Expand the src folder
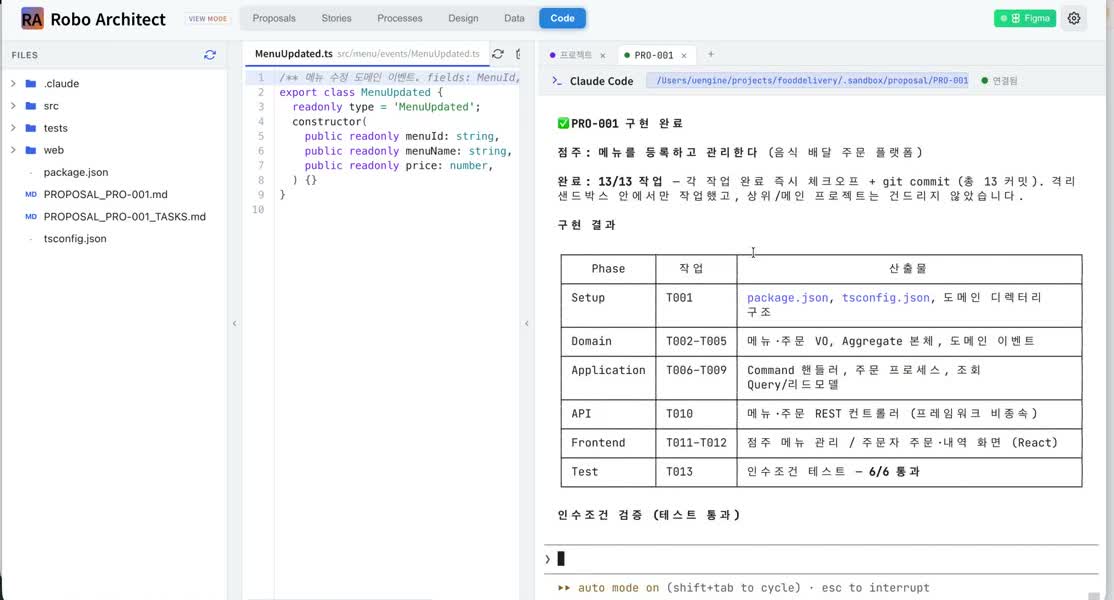The image size is (1114, 600). (13, 106)
